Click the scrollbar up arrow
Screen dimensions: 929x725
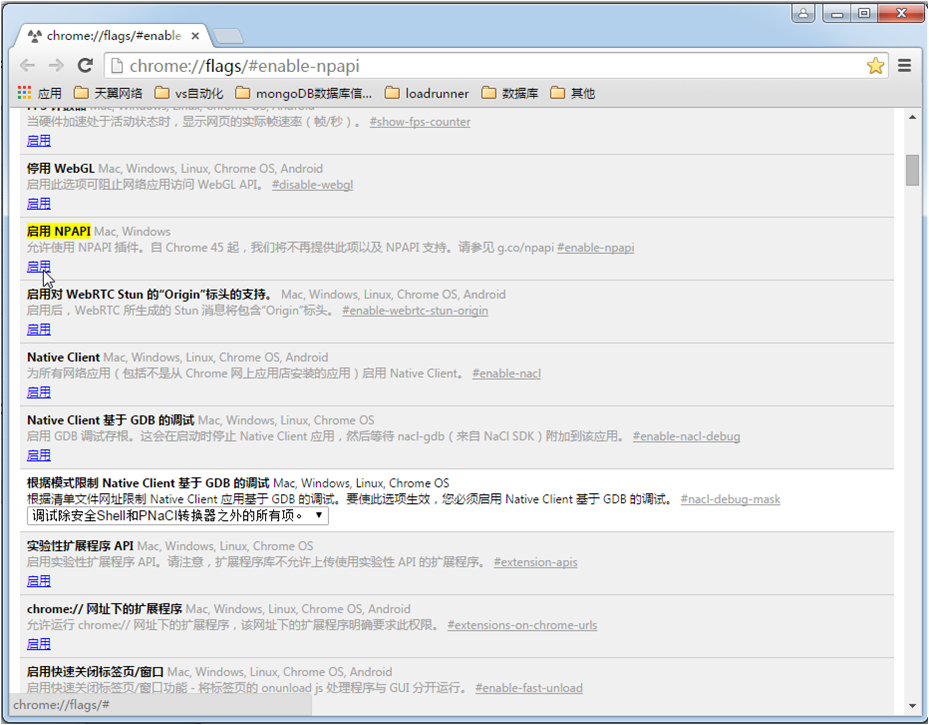[x=912, y=117]
